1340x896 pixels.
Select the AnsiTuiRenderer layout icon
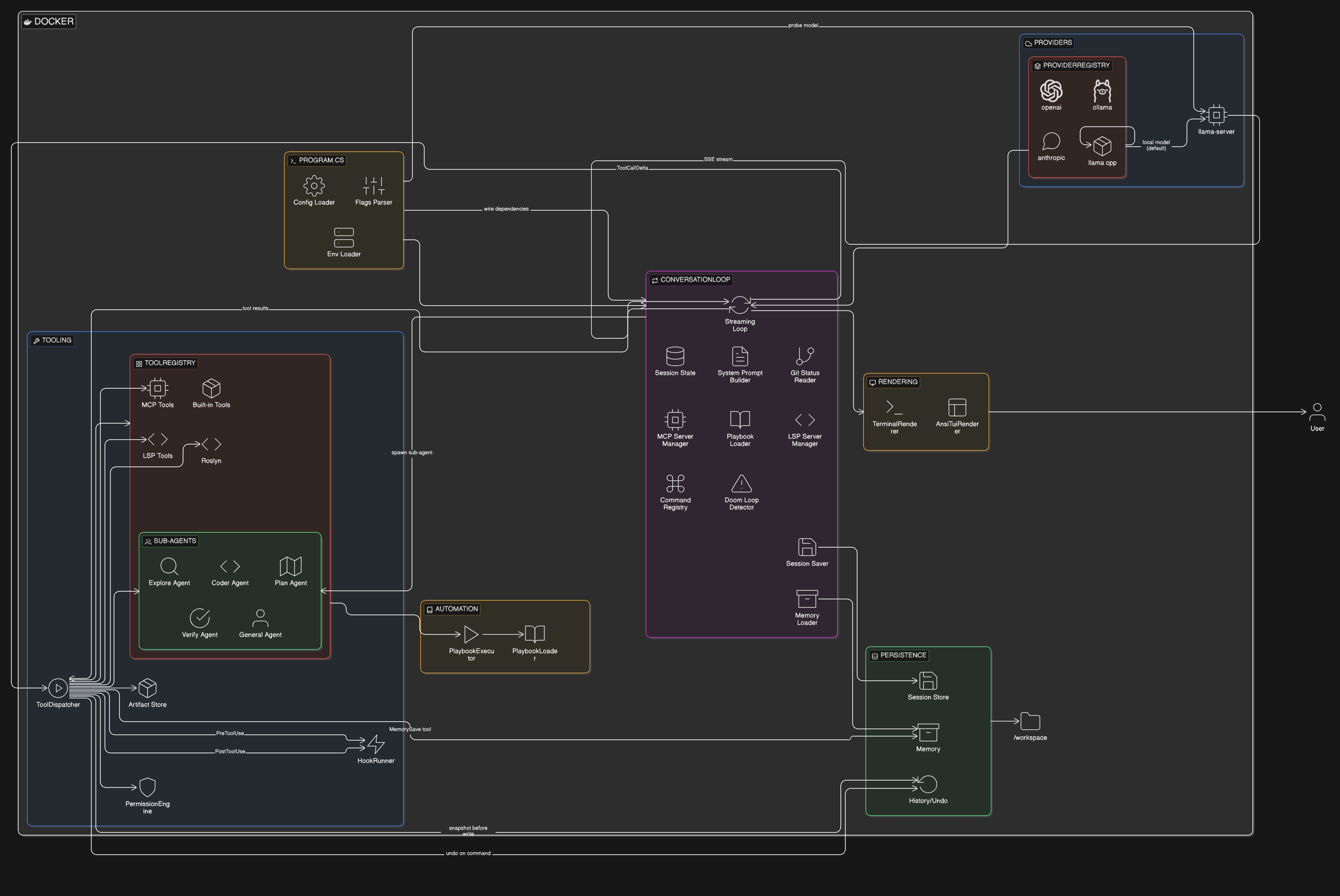coord(957,407)
